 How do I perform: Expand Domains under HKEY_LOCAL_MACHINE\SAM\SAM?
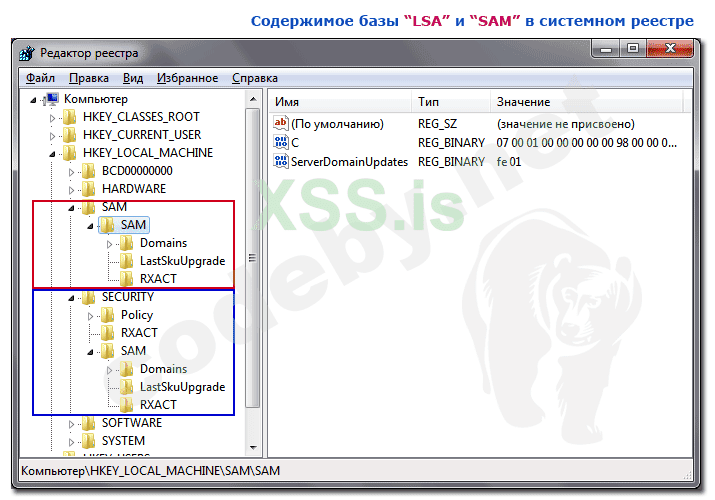[x=109, y=244]
